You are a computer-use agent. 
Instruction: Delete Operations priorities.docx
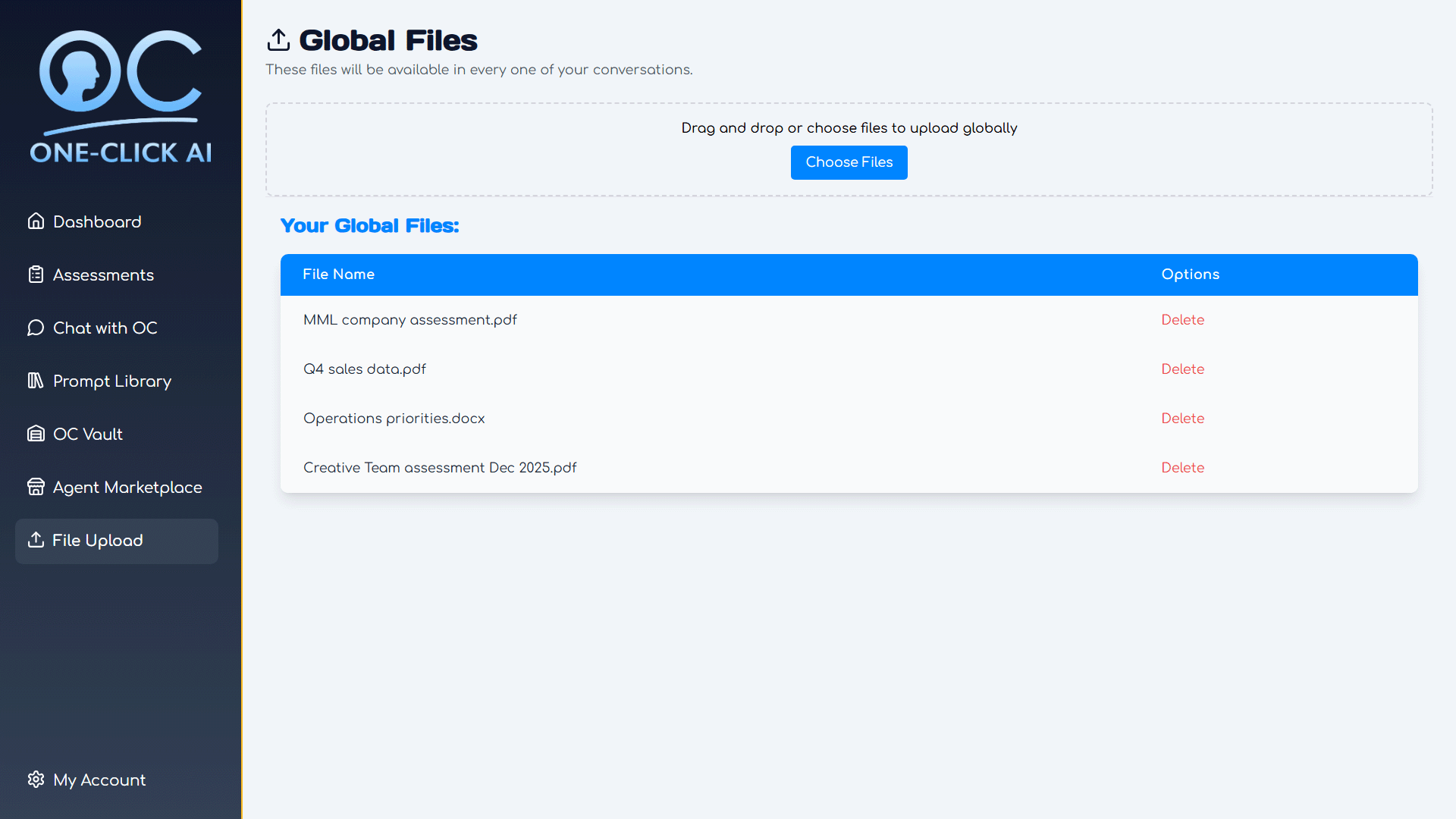click(x=1182, y=419)
